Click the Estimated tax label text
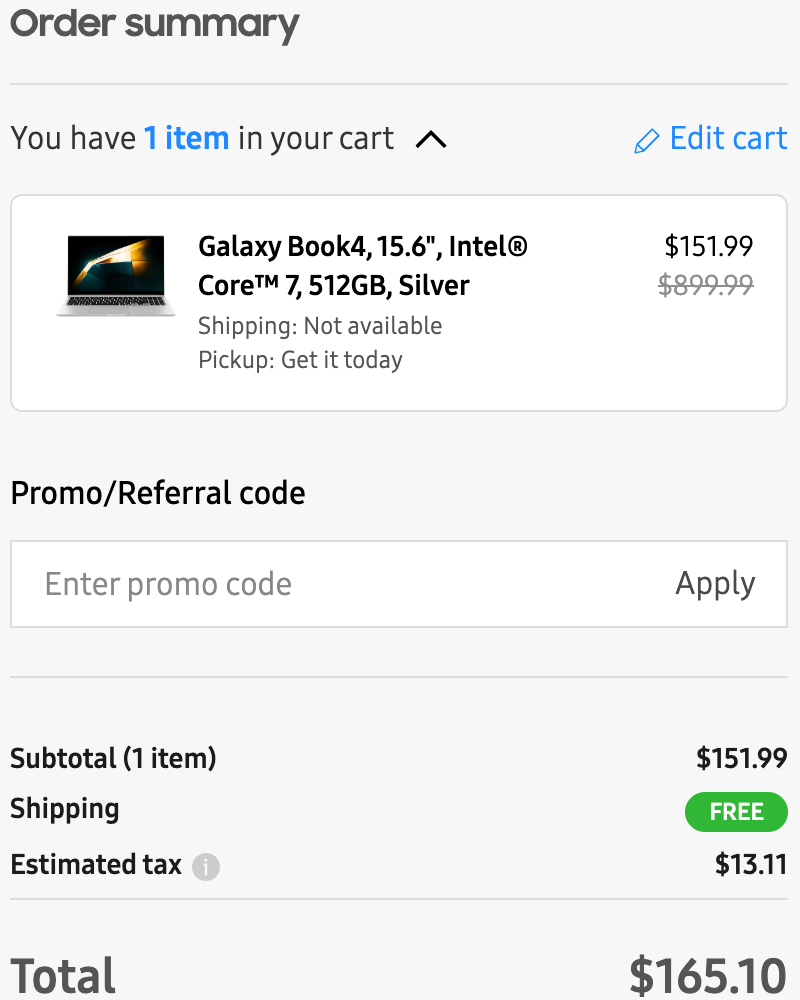This screenshot has width=800, height=1000. [x=96, y=864]
